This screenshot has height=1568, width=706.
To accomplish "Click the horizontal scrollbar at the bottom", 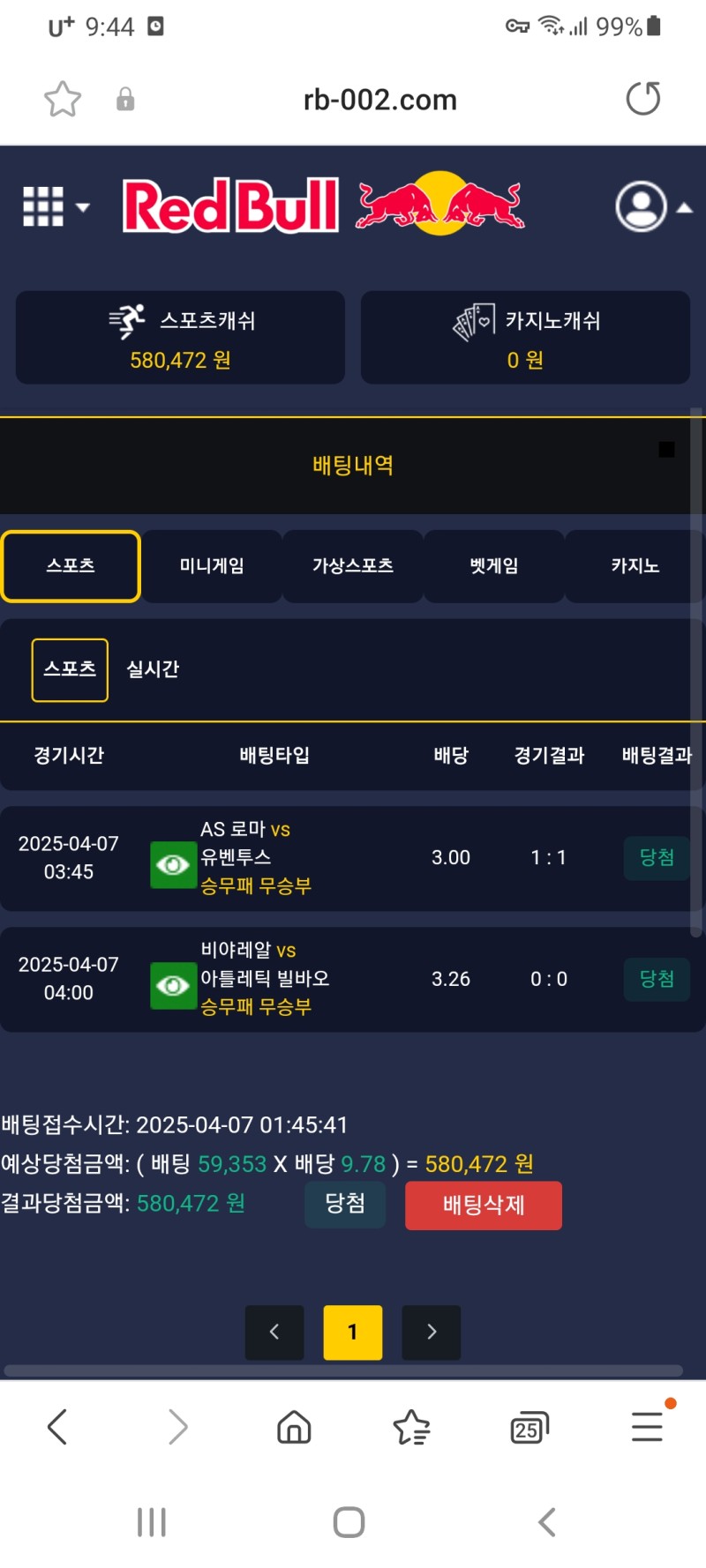I will pos(344,1370).
